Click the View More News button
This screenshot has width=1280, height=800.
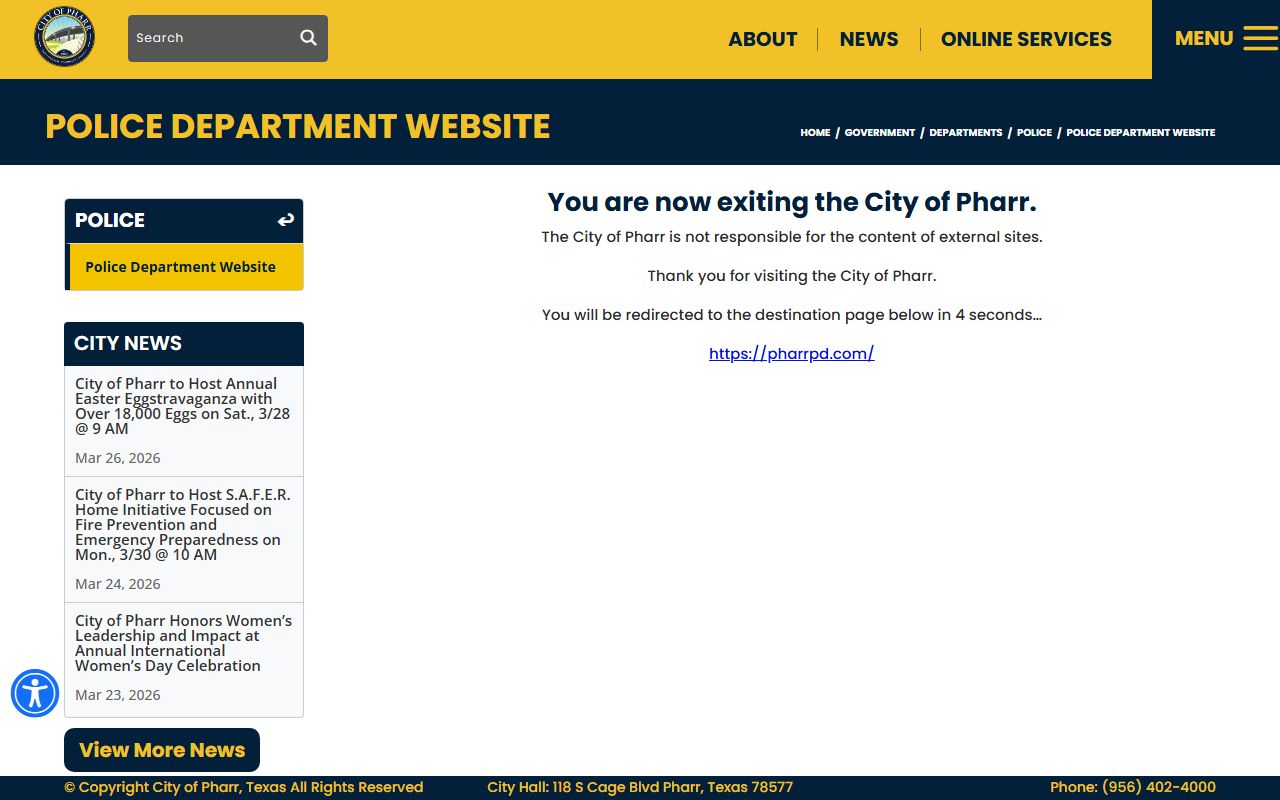coord(162,750)
